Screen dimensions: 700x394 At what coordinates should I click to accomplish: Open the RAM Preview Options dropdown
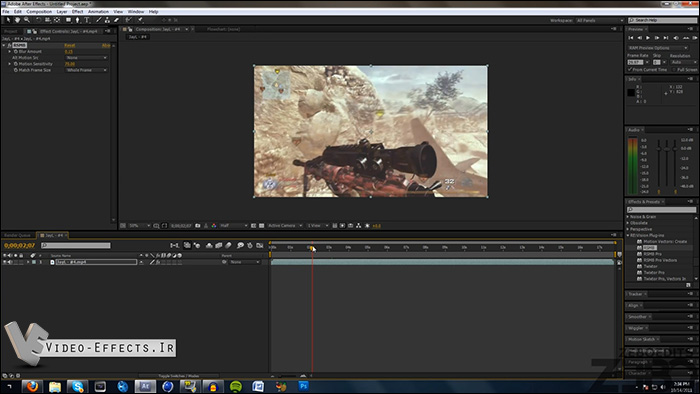tap(658, 48)
